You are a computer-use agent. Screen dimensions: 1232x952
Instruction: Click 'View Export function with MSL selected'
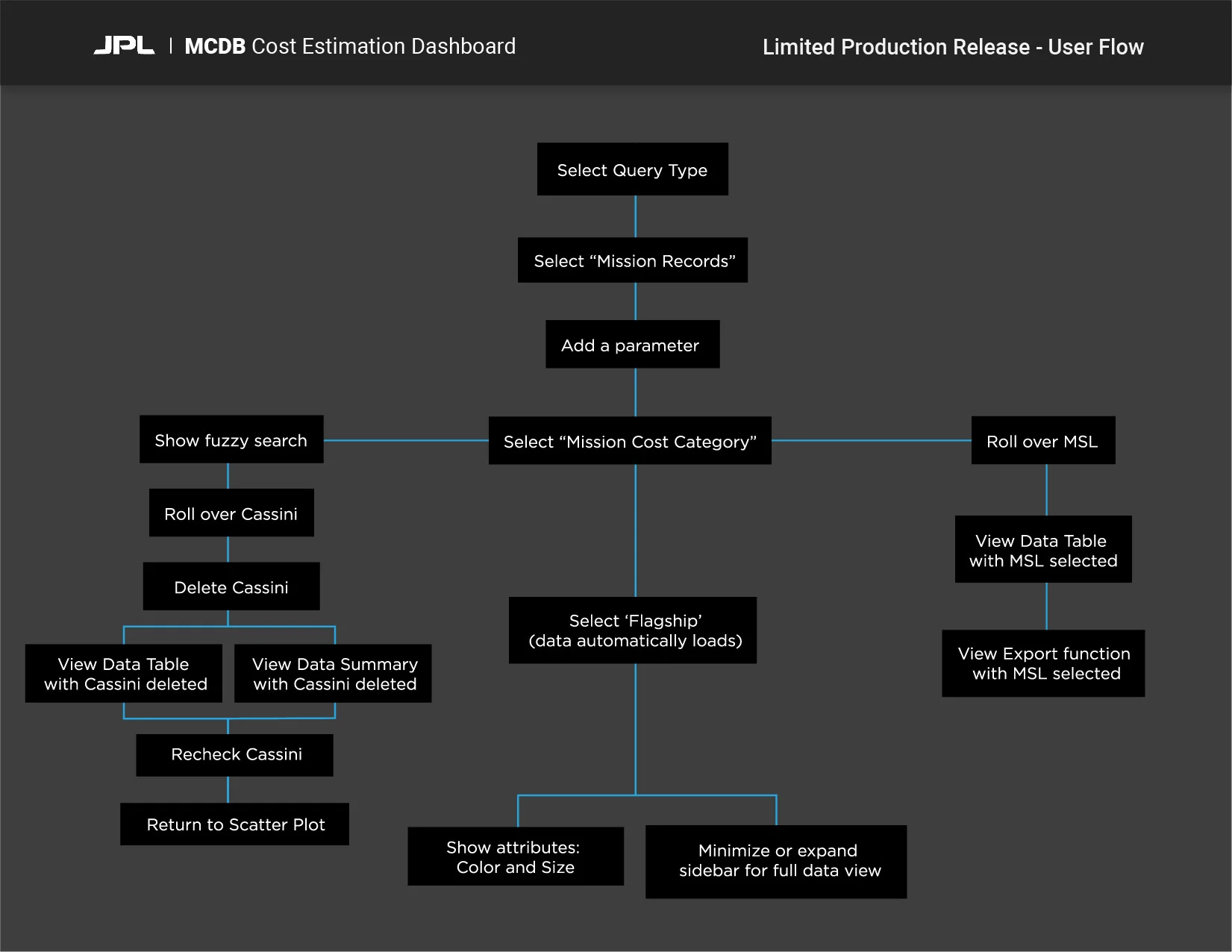(x=1043, y=663)
